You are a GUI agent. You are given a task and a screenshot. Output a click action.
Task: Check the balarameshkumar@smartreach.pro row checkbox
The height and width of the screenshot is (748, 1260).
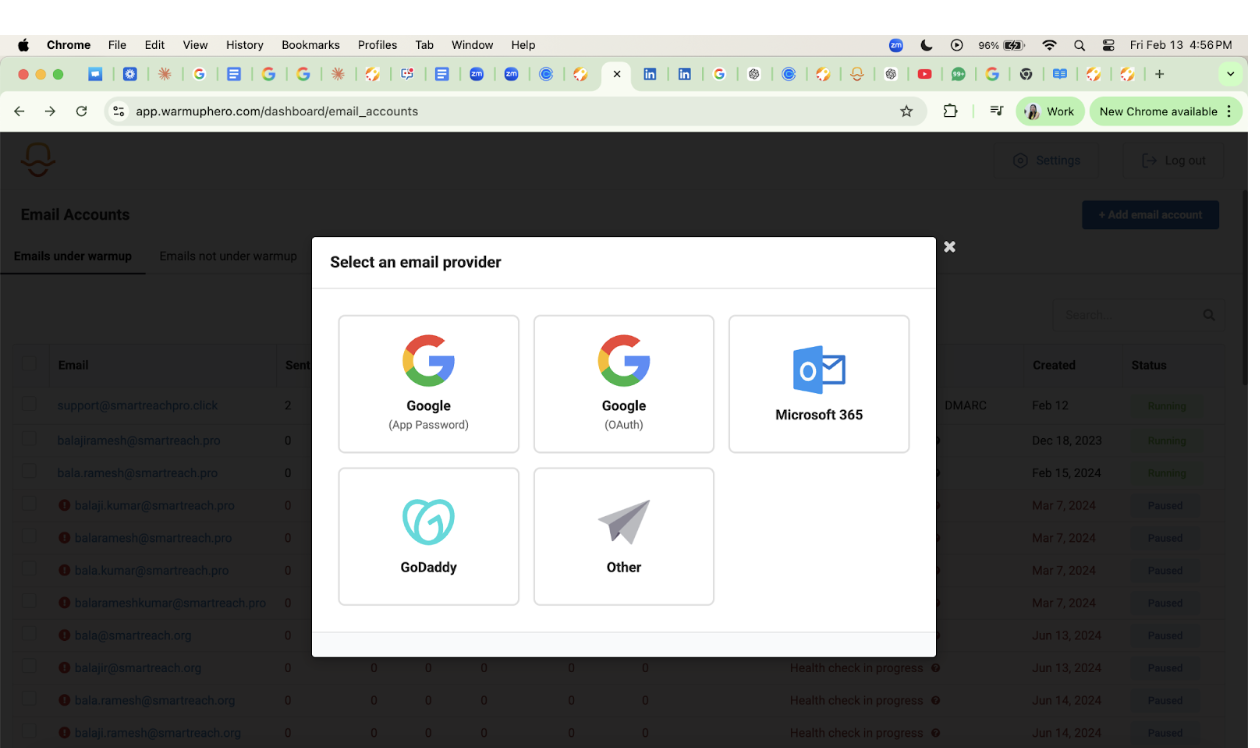[x=29, y=601]
